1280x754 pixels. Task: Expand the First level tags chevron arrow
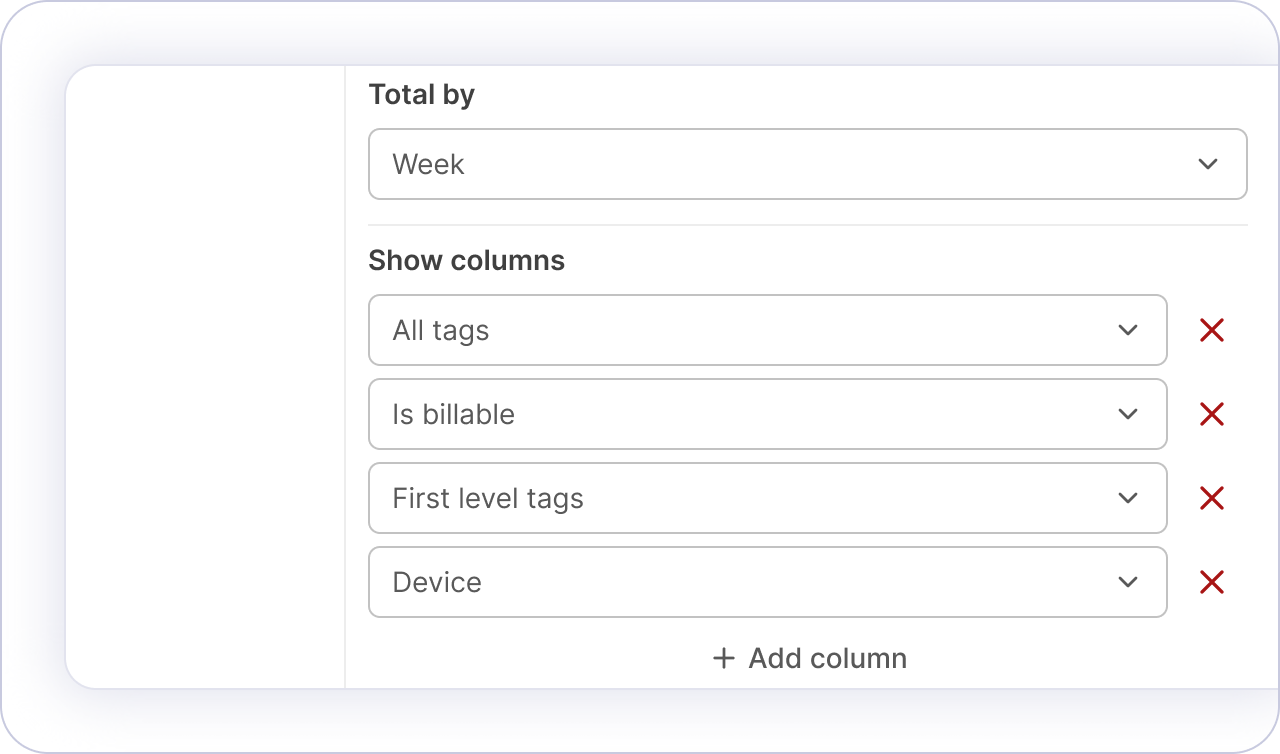[1128, 498]
